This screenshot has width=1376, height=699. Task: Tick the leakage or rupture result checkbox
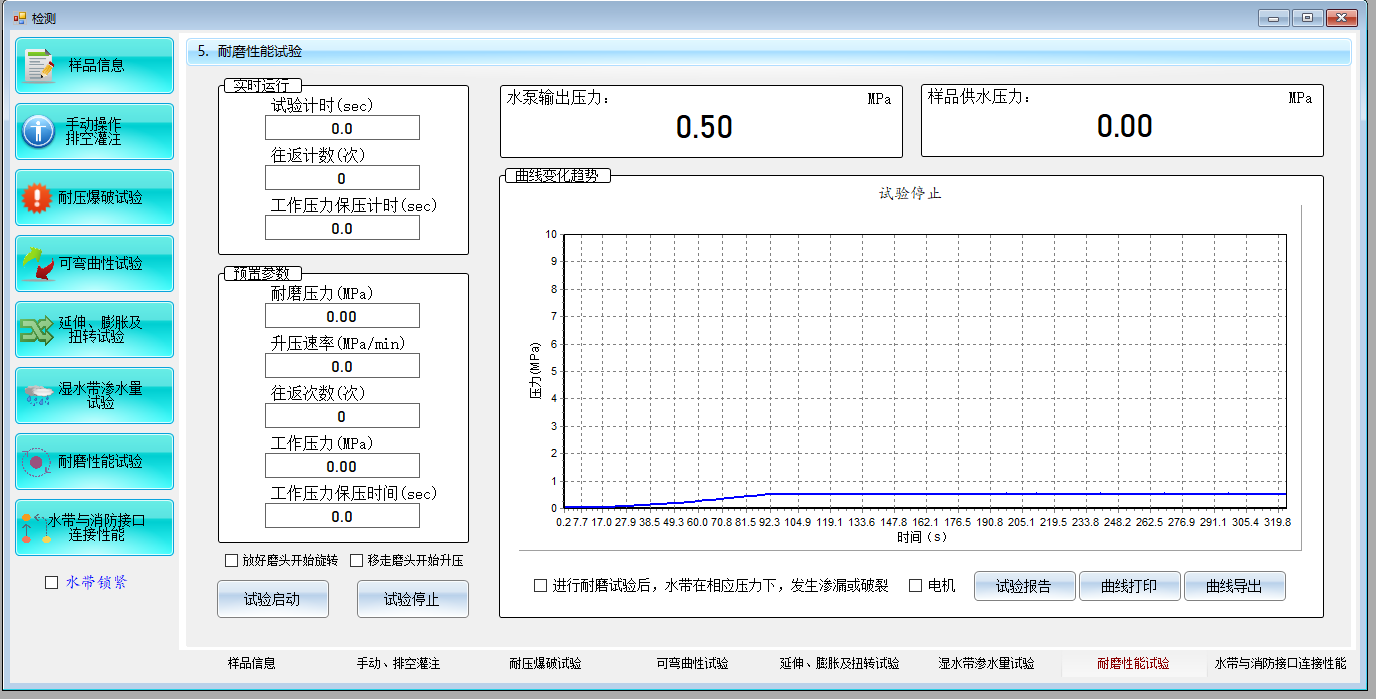click(x=541, y=585)
